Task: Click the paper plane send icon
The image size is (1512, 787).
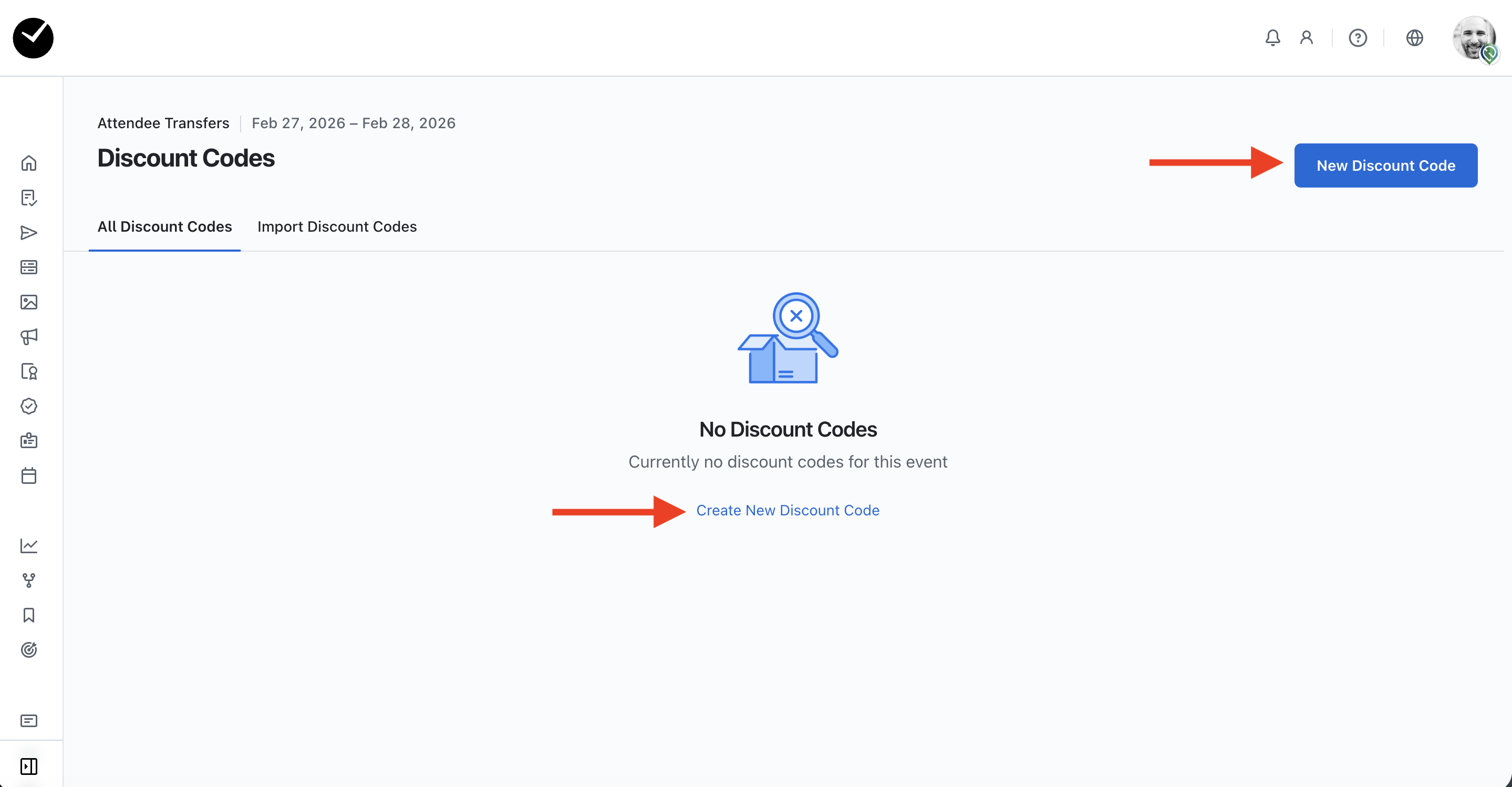Action: pos(29,233)
